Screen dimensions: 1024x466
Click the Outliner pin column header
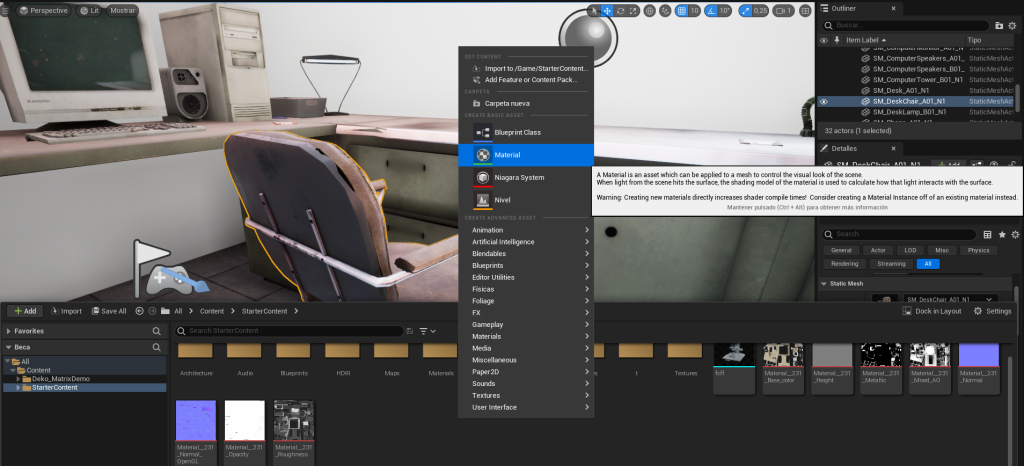coord(837,40)
